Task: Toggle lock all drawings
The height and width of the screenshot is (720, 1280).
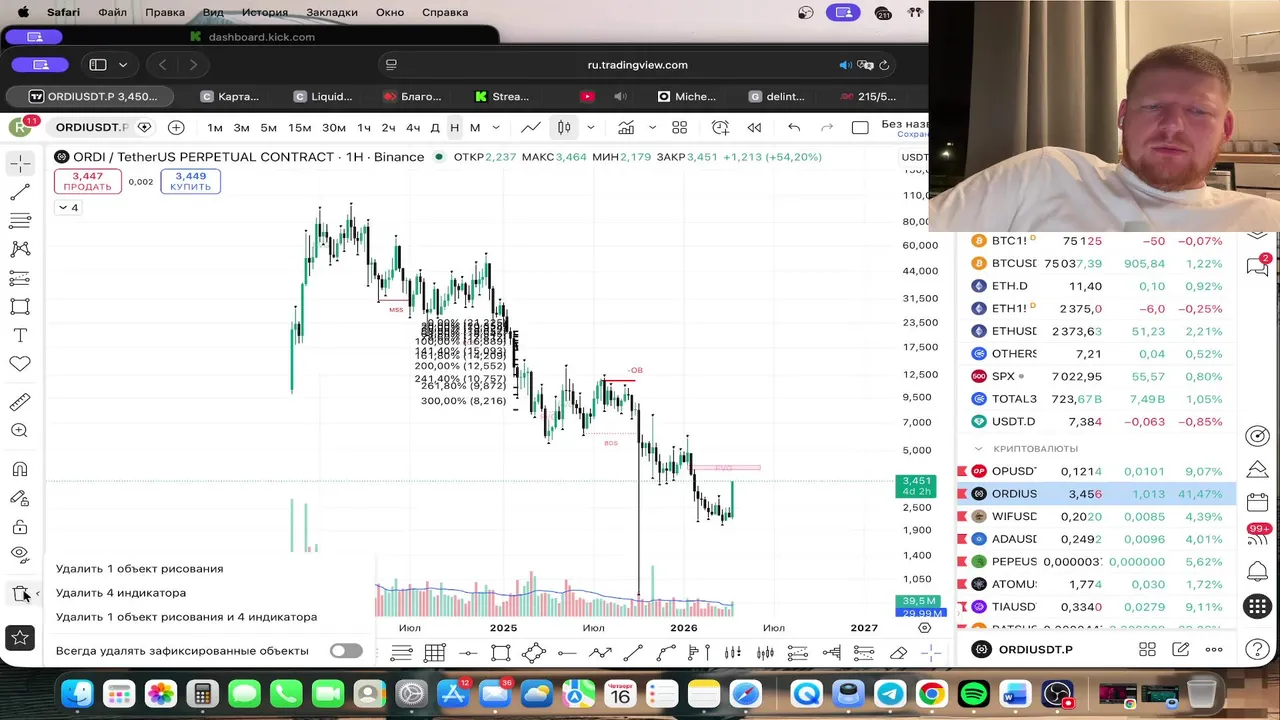Action: coord(20,527)
